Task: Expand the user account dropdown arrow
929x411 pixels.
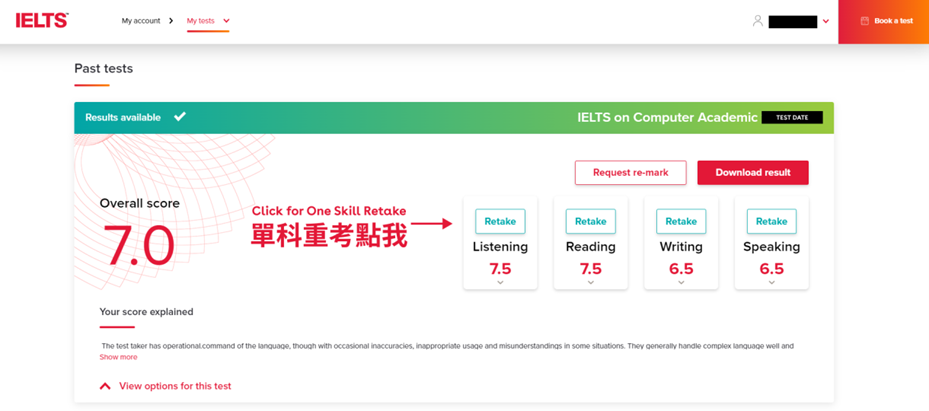Action: tap(826, 21)
